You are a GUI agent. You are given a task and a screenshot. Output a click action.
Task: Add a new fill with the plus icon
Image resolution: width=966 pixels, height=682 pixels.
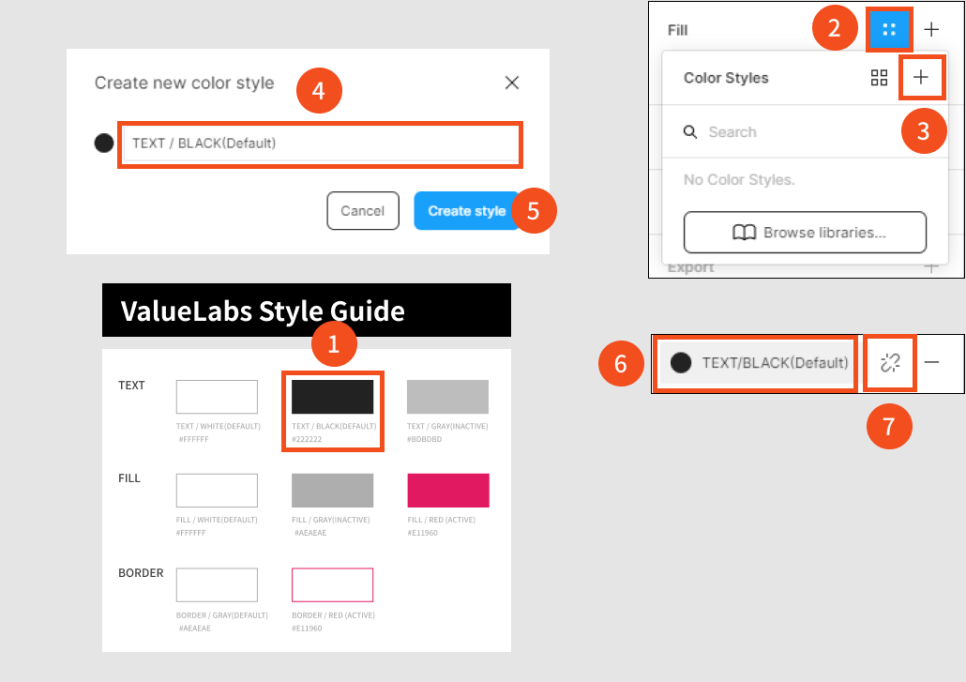tap(932, 29)
